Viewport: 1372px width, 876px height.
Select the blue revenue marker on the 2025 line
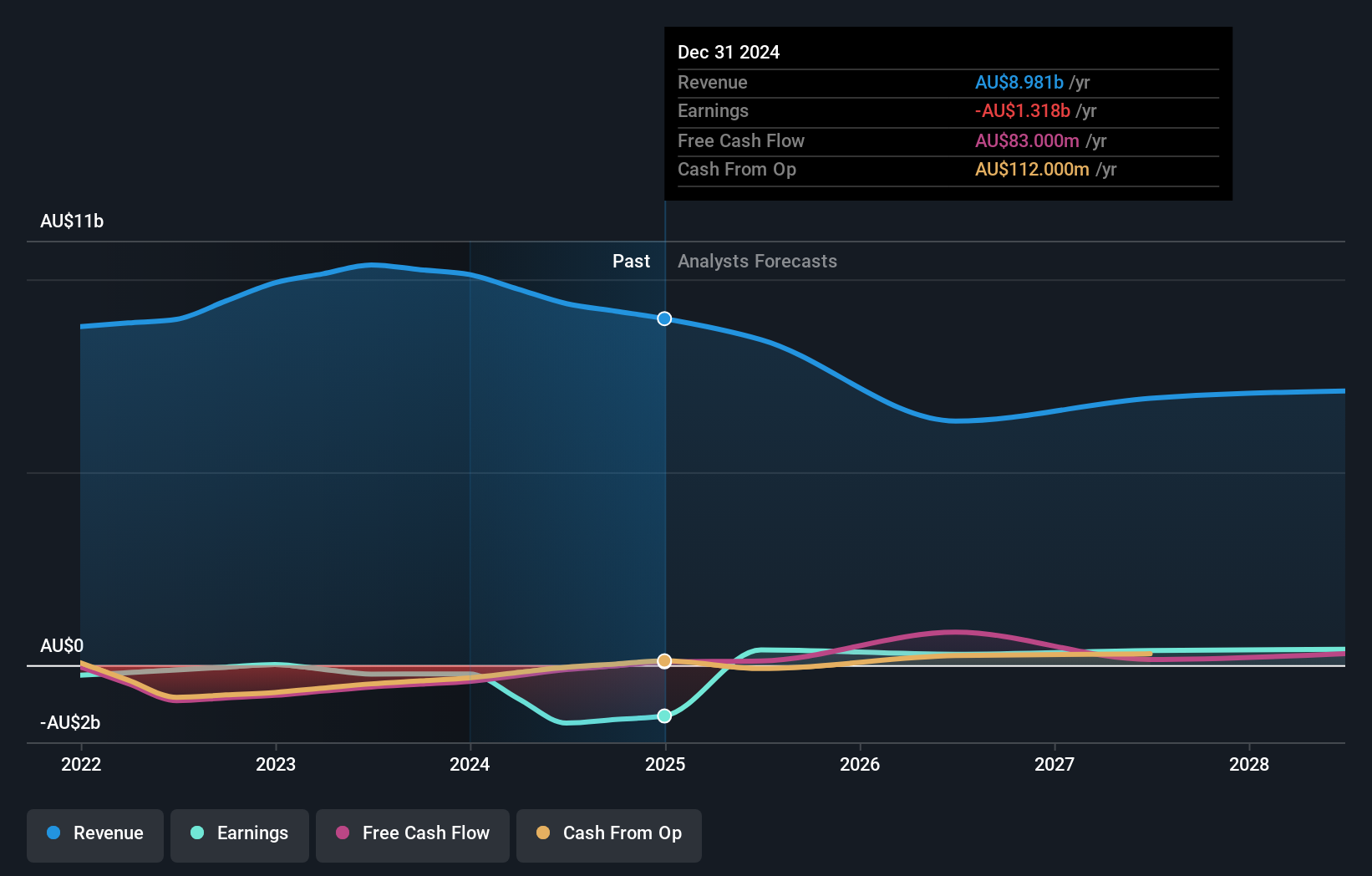tap(664, 318)
